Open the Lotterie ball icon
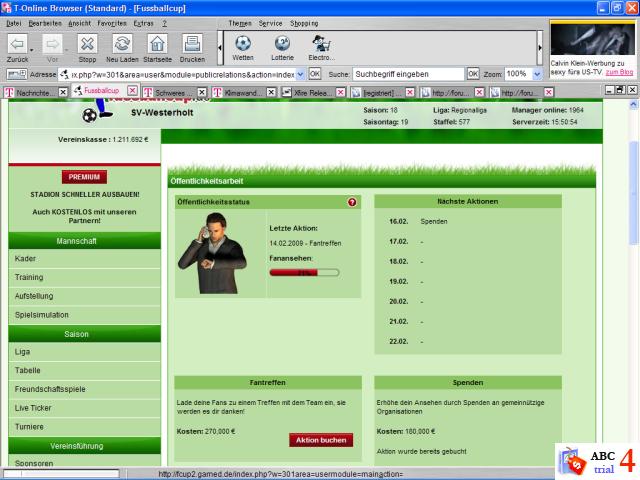Image resolution: width=640 pixels, height=480 pixels. pyautogui.click(x=283, y=44)
